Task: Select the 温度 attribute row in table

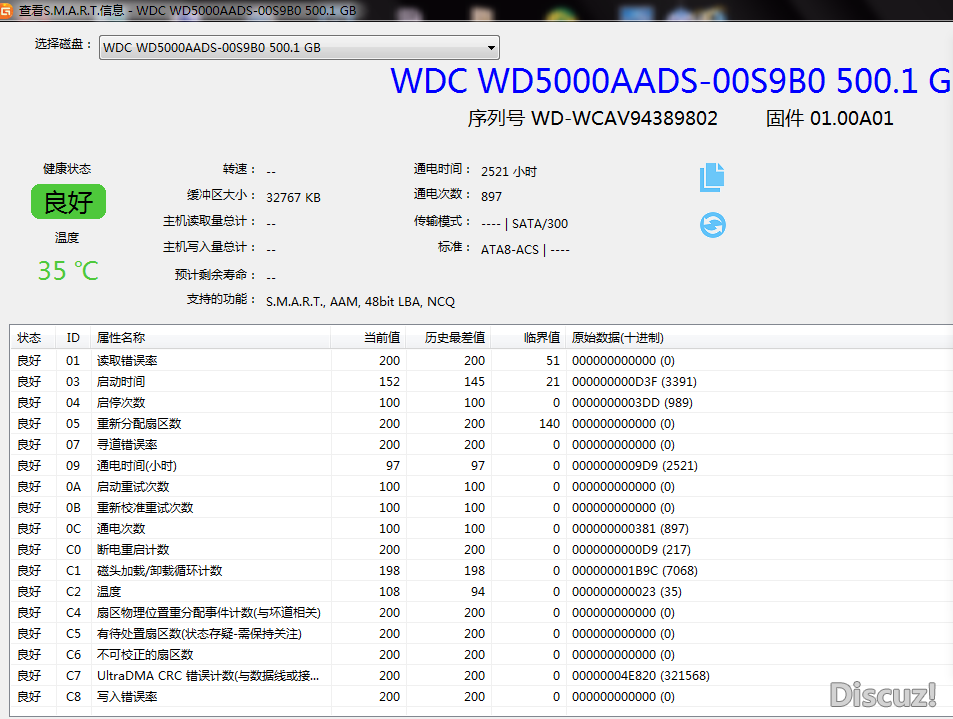Action: pyautogui.click(x=481, y=591)
